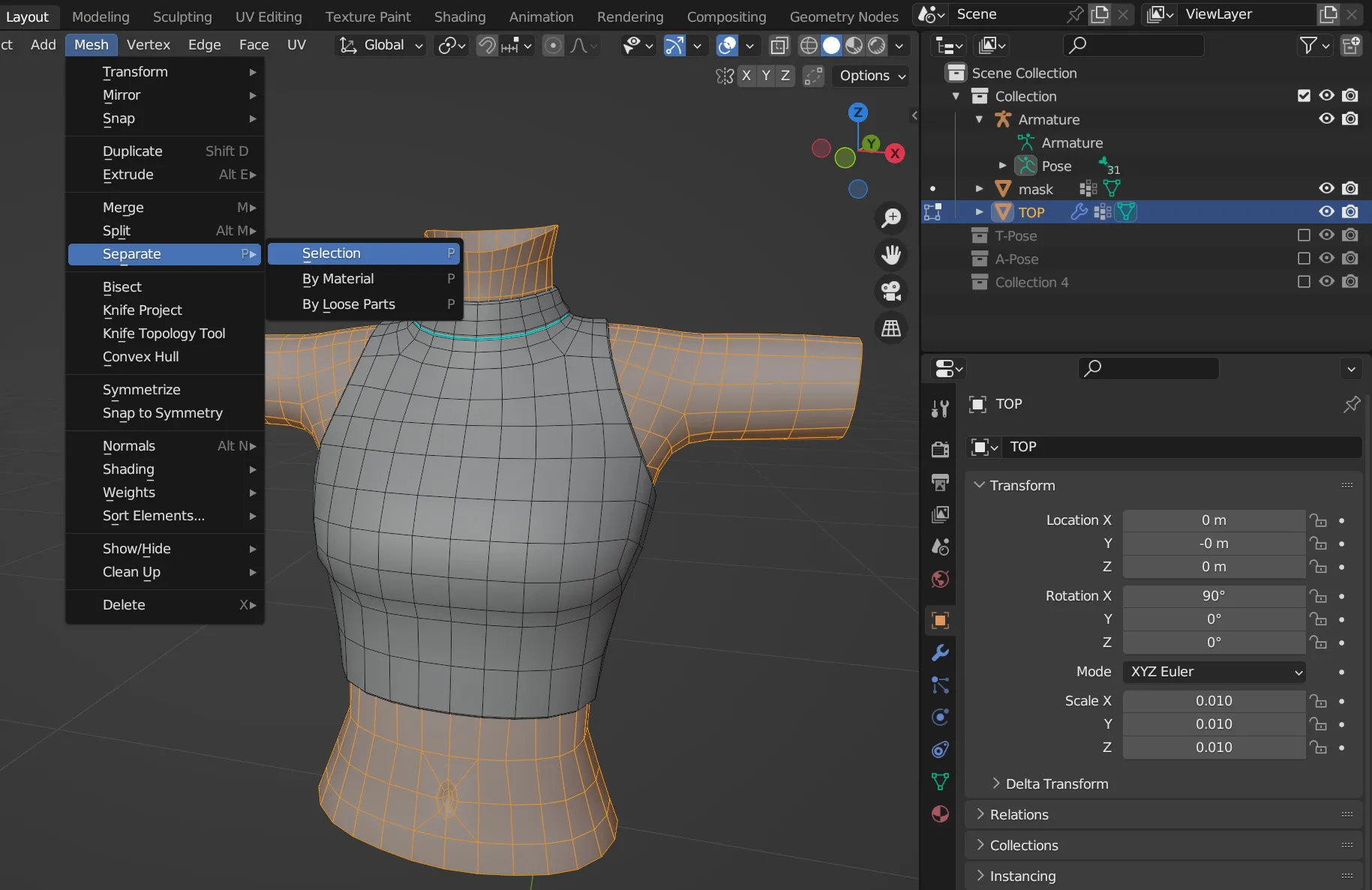Click the pan hand viewport gizmo
The width and height of the screenshot is (1372, 890).
tap(891, 255)
